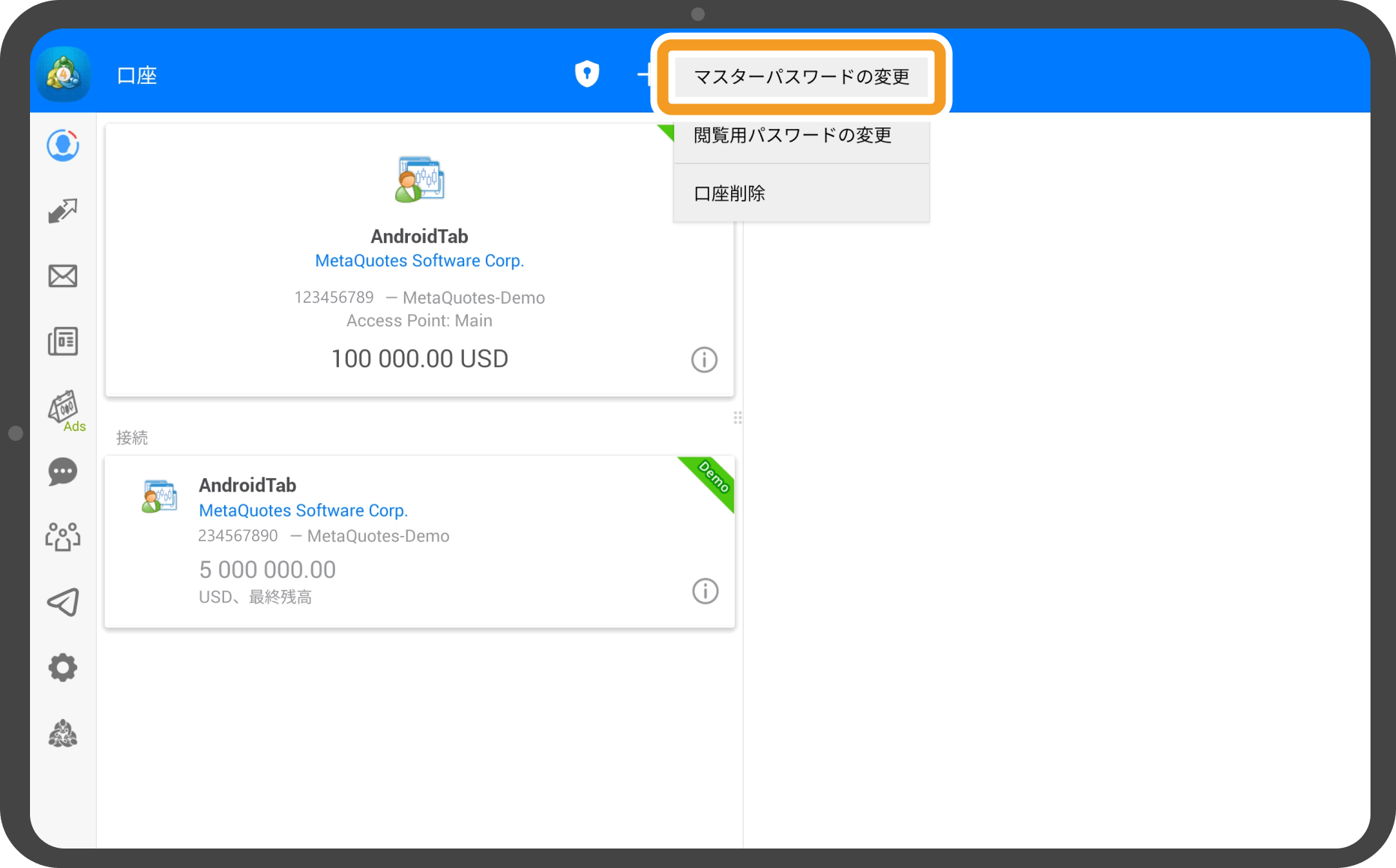Select the Accounts icon in the sidebar
Image resolution: width=1396 pixels, height=868 pixels.
pos(62,145)
